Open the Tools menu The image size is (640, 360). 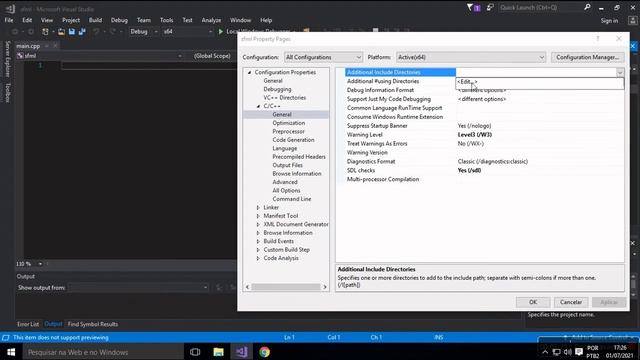click(x=167, y=20)
